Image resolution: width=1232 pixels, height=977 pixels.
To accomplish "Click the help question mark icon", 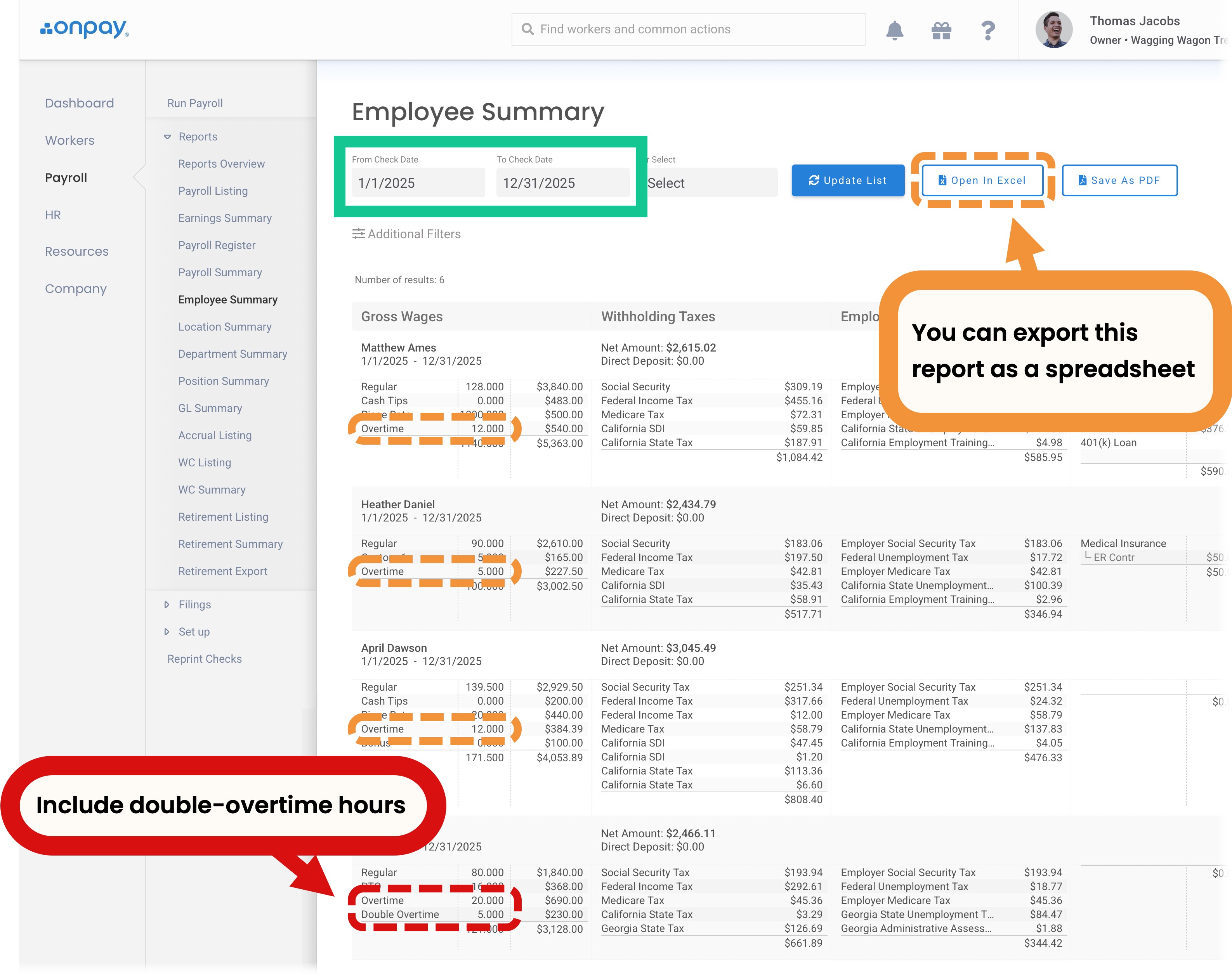I will pyautogui.click(x=988, y=30).
